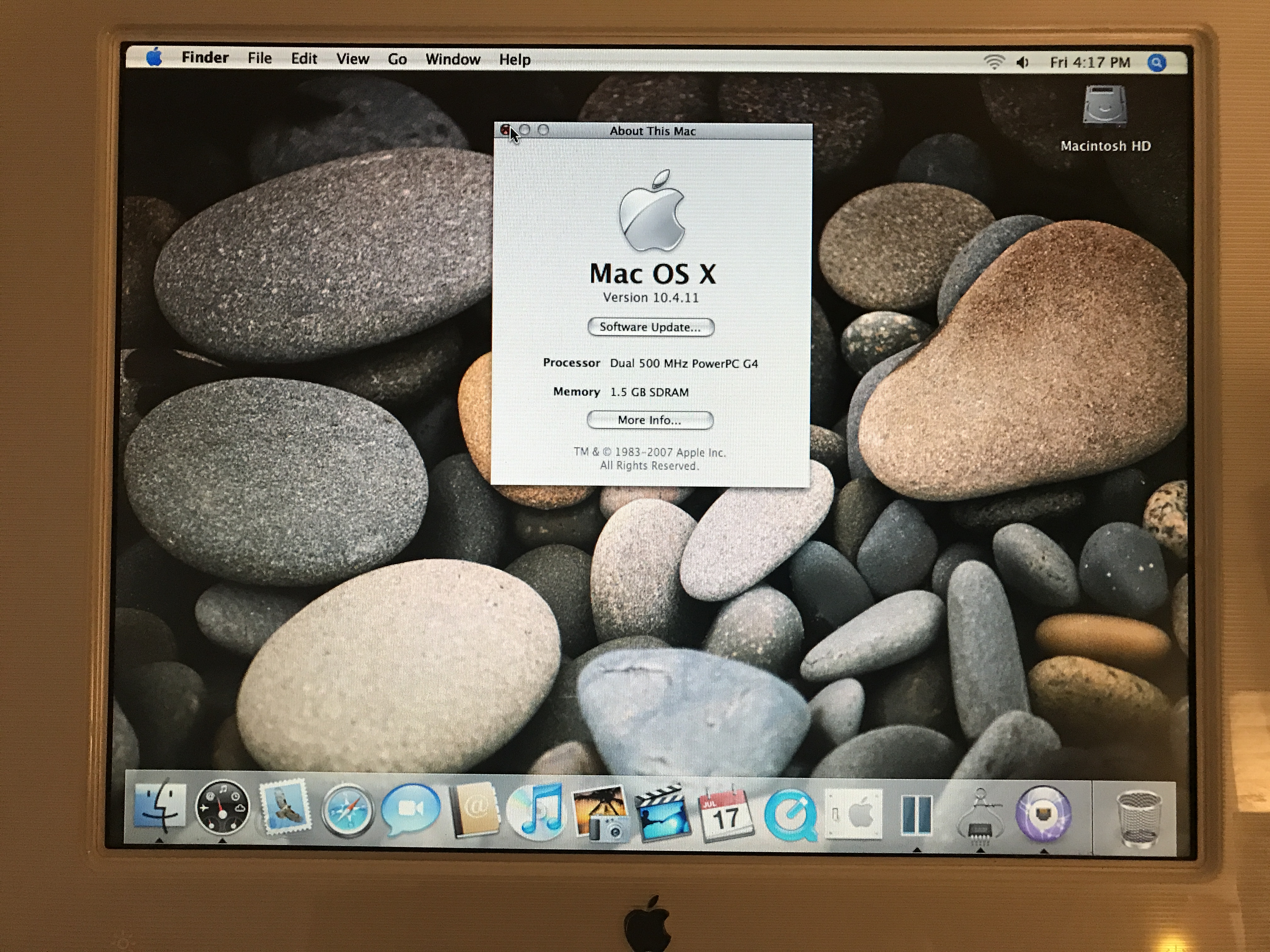Minimize the About This Mac window
The width and height of the screenshot is (1270, 952).
pyautogui.click(x=524, y=130)
